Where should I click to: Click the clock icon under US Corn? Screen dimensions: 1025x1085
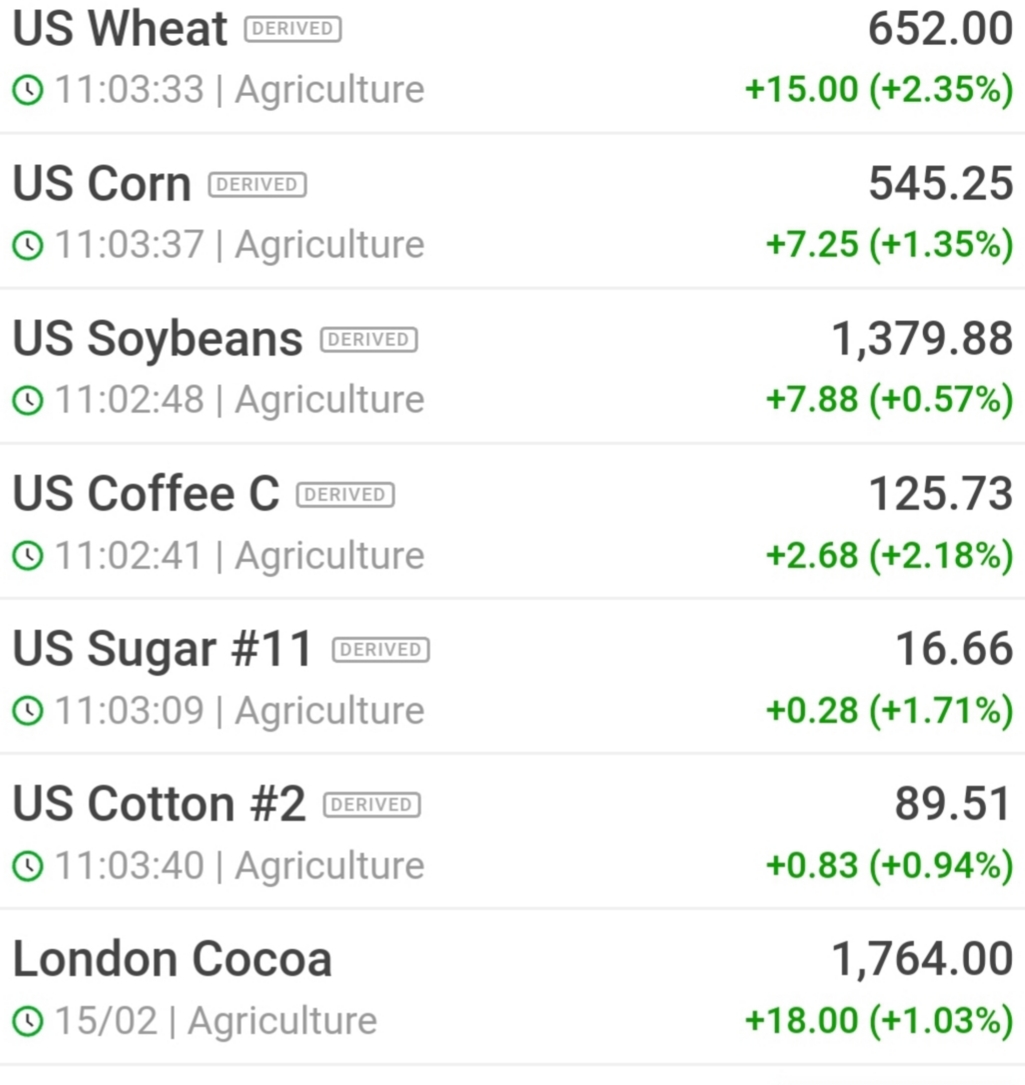28,245
